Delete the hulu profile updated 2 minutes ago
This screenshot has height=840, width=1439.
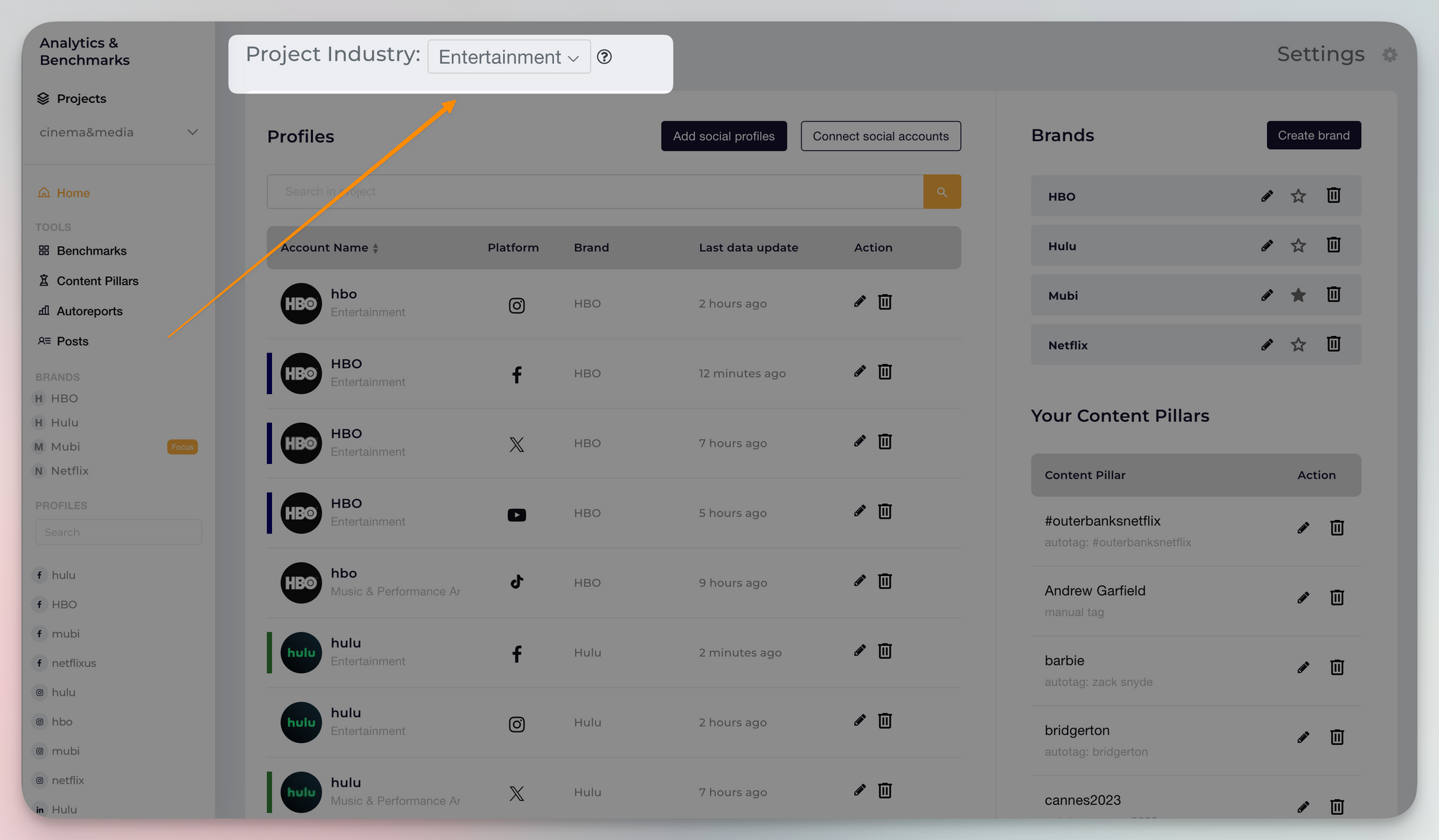pyautogui.click(x=885, y=651)
